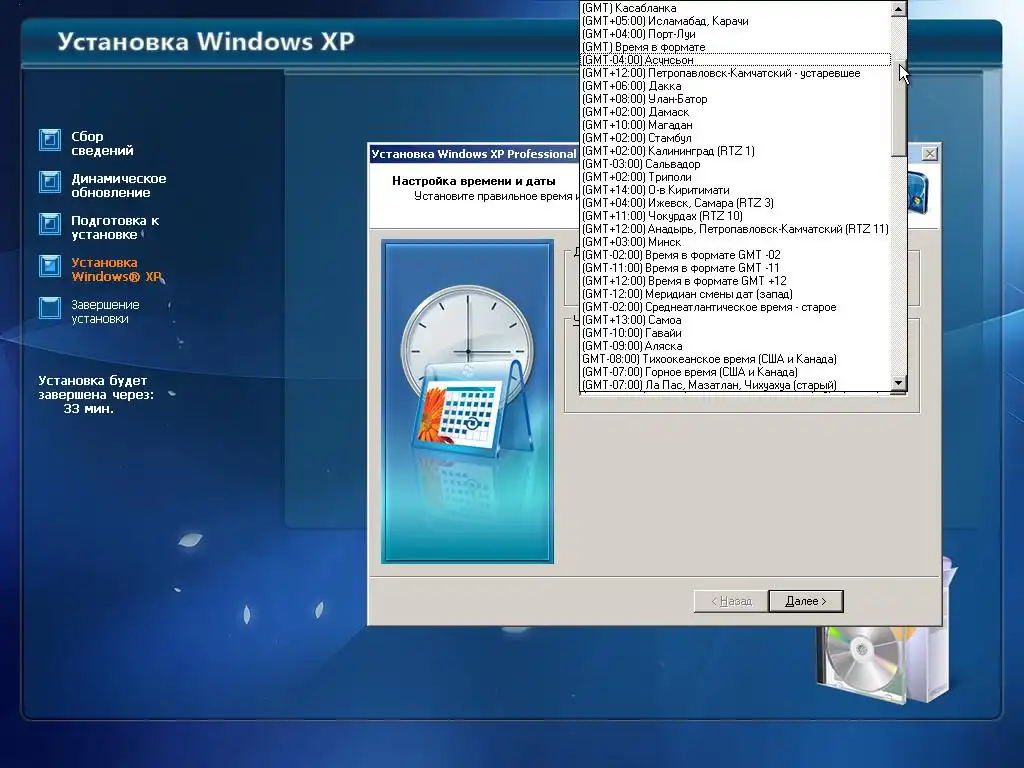1024x768 pixels.
Task: Select Ла Пас, Мазатлан, Чихуахуа (старый)
Action: coord(735,385)
